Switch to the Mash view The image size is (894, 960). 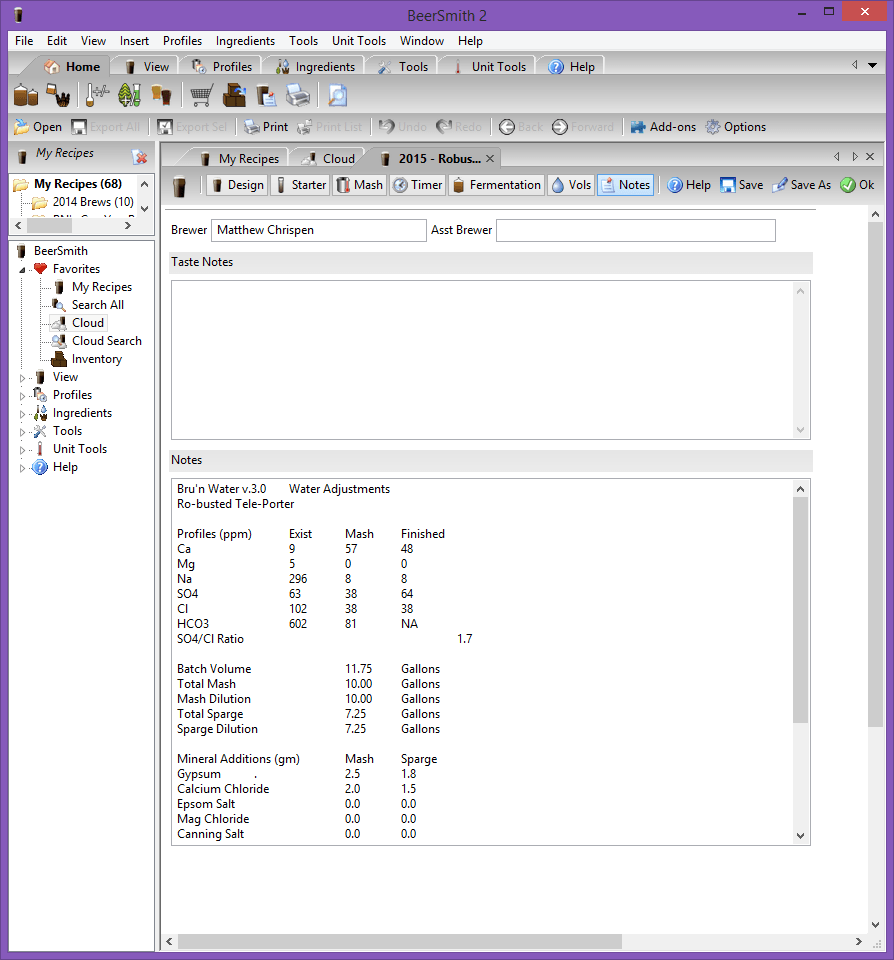tap(359, 184)
